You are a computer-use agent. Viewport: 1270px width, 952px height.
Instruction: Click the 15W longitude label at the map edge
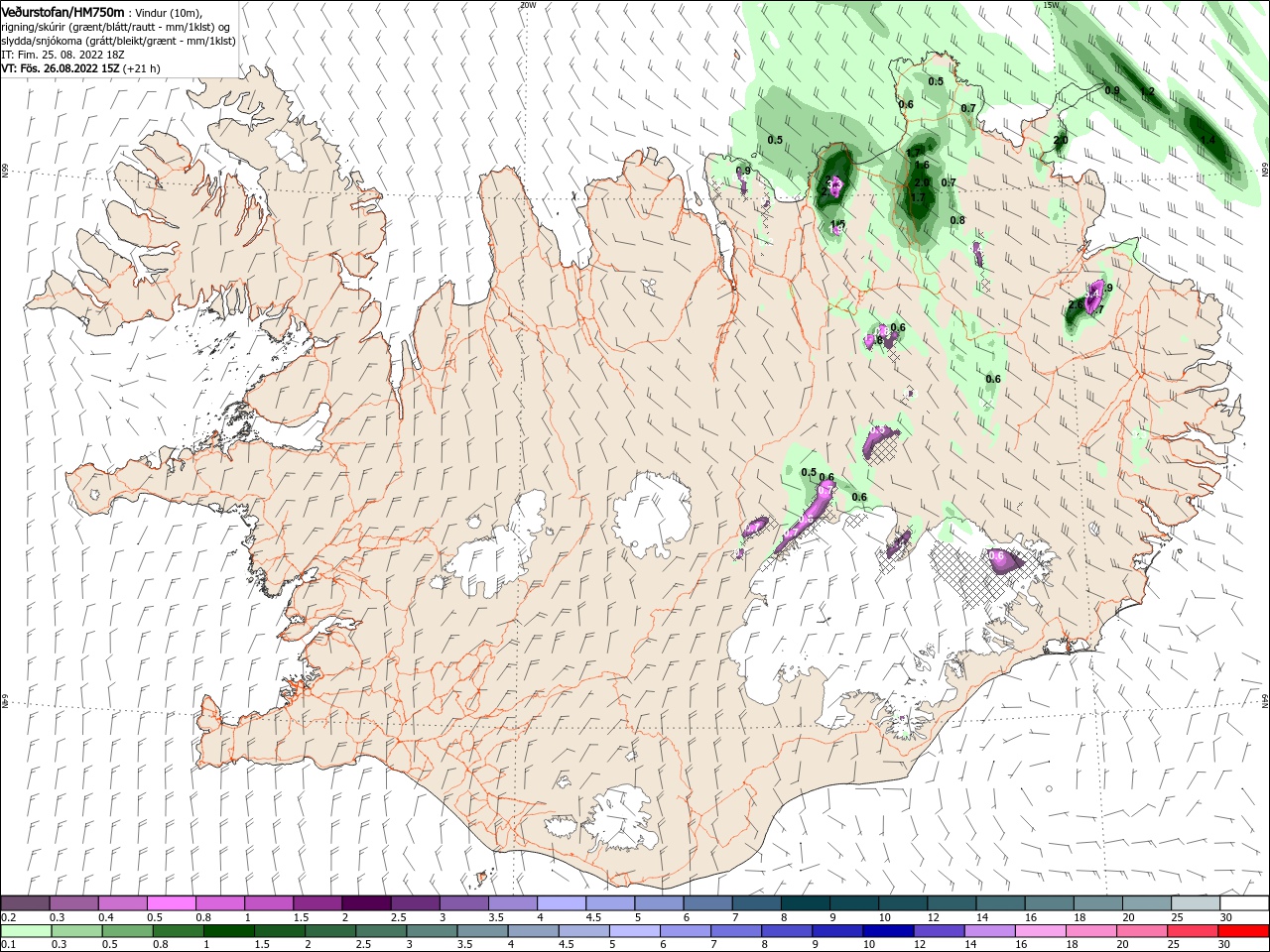click(1052, 5)
